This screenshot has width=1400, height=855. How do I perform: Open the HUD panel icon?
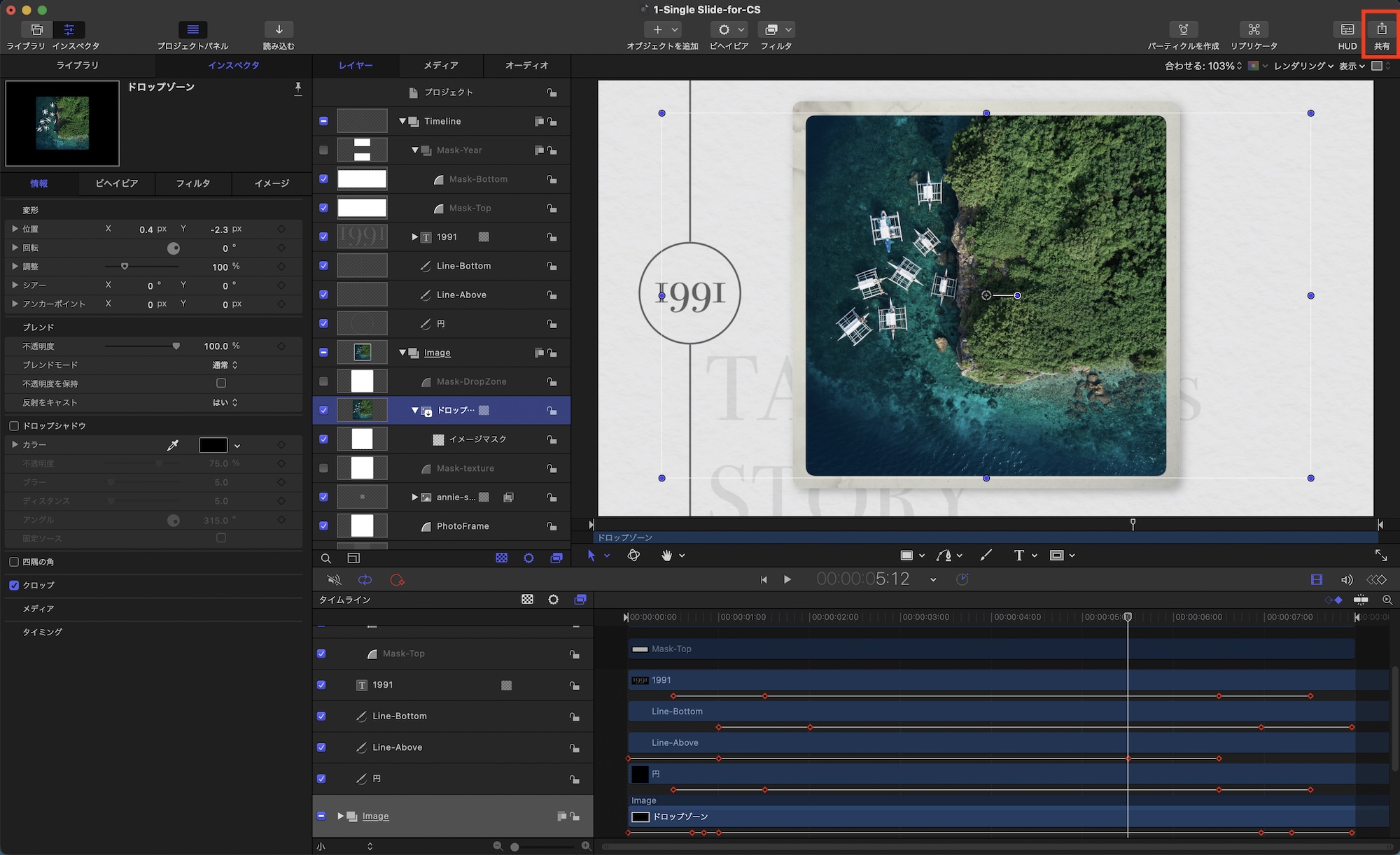(1347, 29)
